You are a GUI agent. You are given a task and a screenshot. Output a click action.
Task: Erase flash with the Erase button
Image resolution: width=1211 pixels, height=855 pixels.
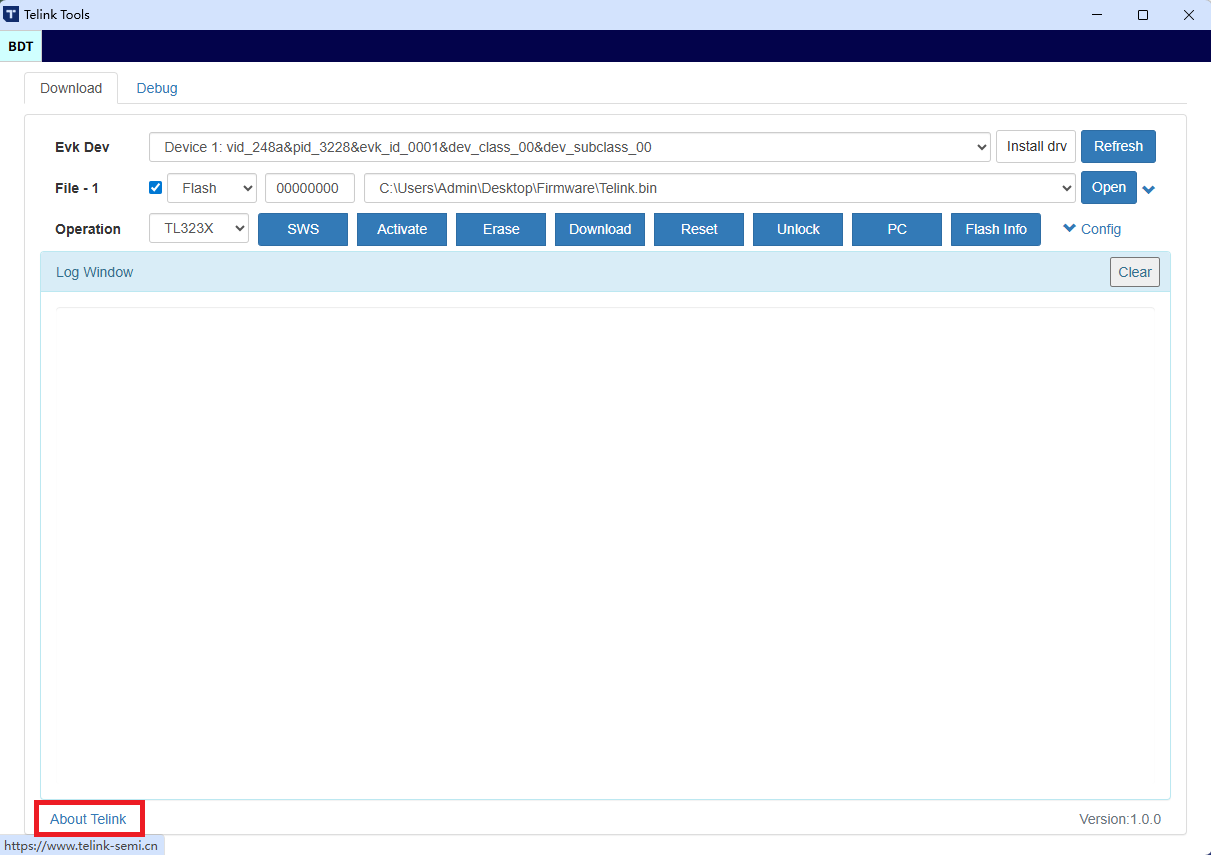[x=501, y=229]
